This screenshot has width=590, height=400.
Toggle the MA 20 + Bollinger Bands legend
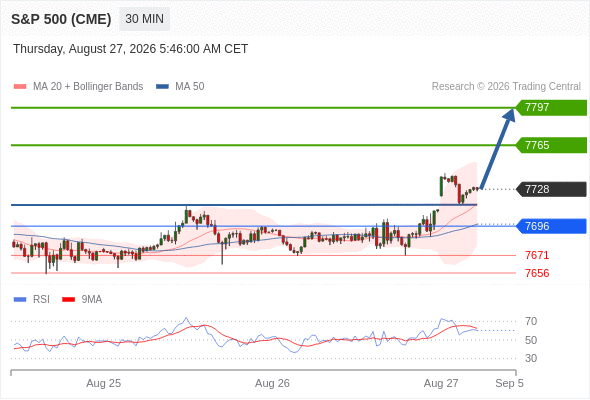pyautogui.click(x=78, y=86)
